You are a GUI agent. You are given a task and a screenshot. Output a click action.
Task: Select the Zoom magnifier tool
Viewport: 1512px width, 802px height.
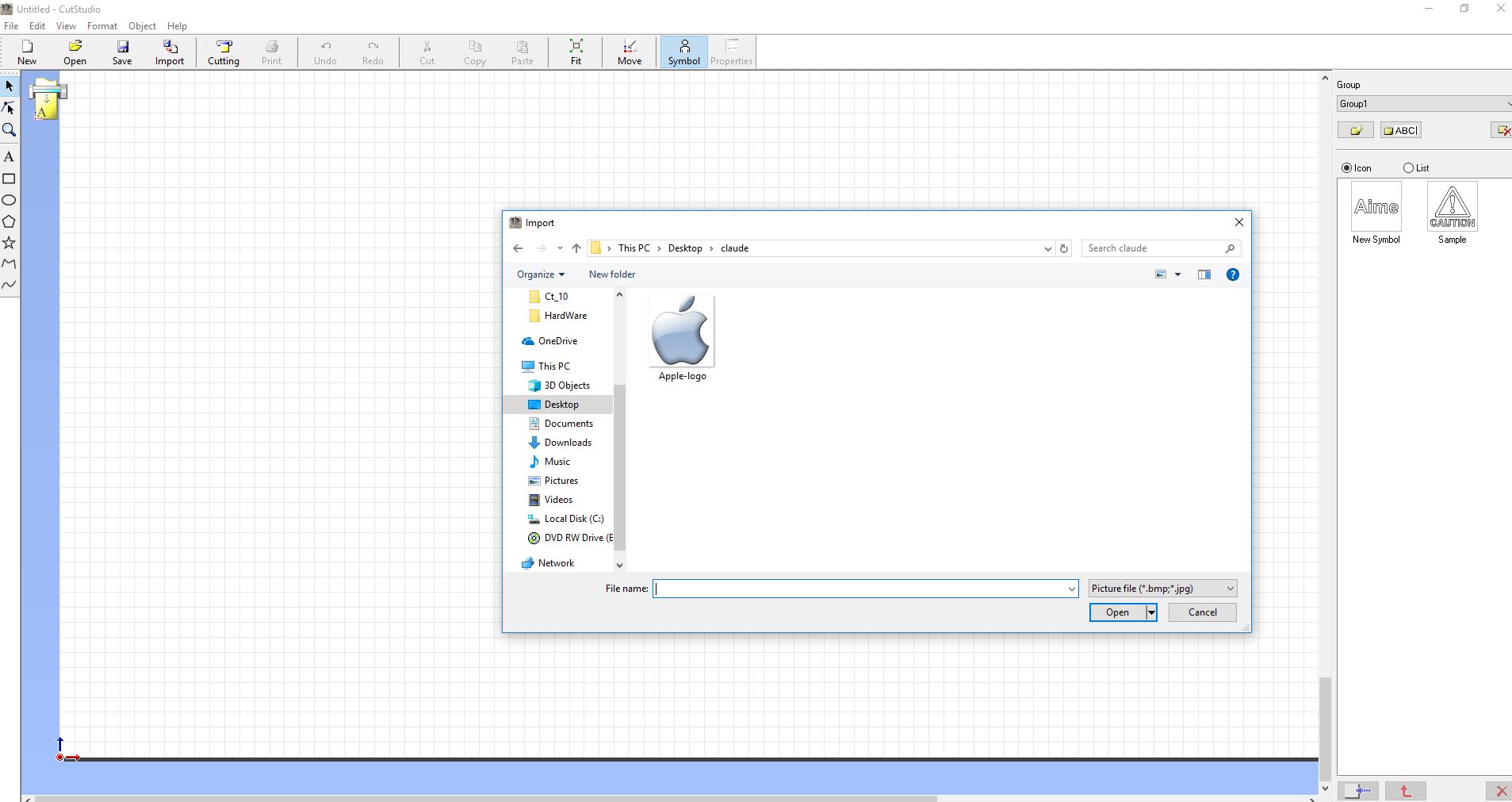point(10,130)
